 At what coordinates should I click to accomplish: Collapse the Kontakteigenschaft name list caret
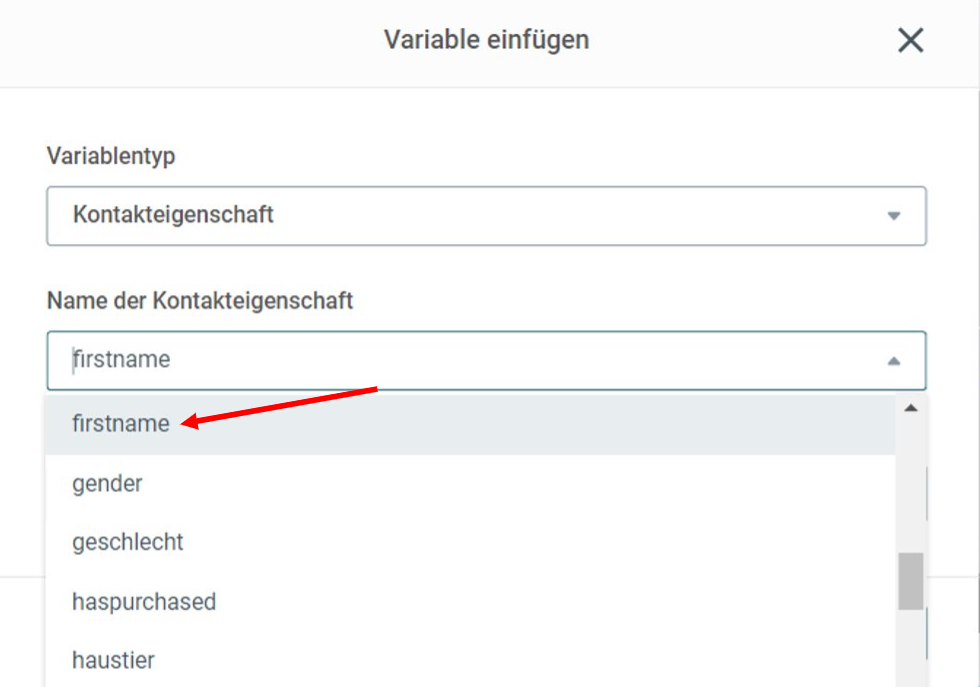tap(894, 361)
